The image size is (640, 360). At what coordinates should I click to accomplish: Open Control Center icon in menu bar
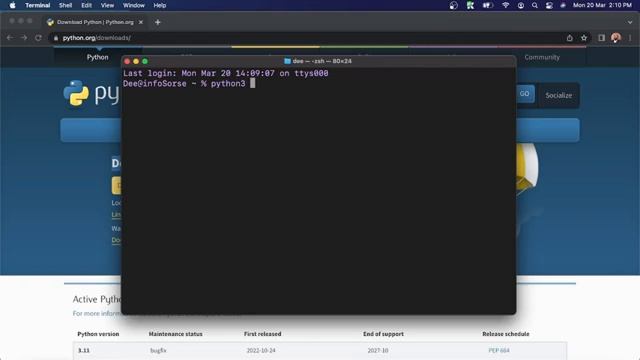pos(549,5)
